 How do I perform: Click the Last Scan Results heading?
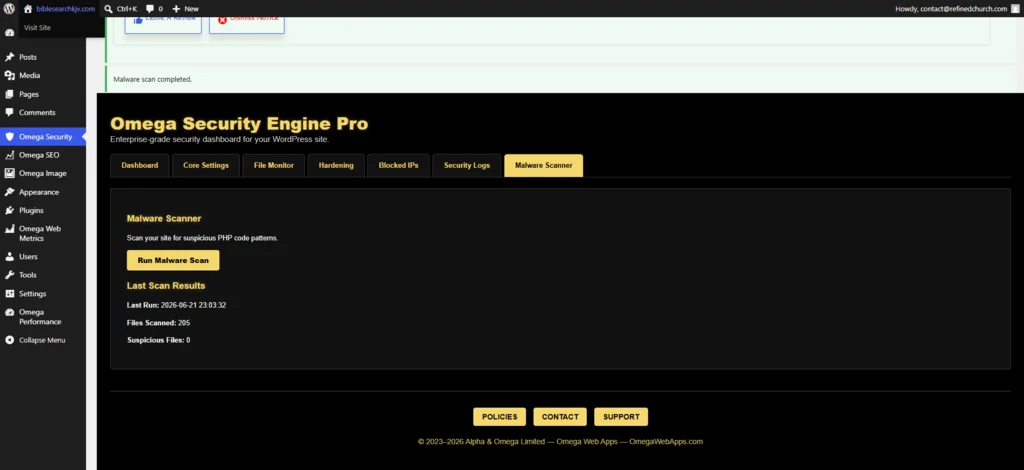click(x=166, y=285)
